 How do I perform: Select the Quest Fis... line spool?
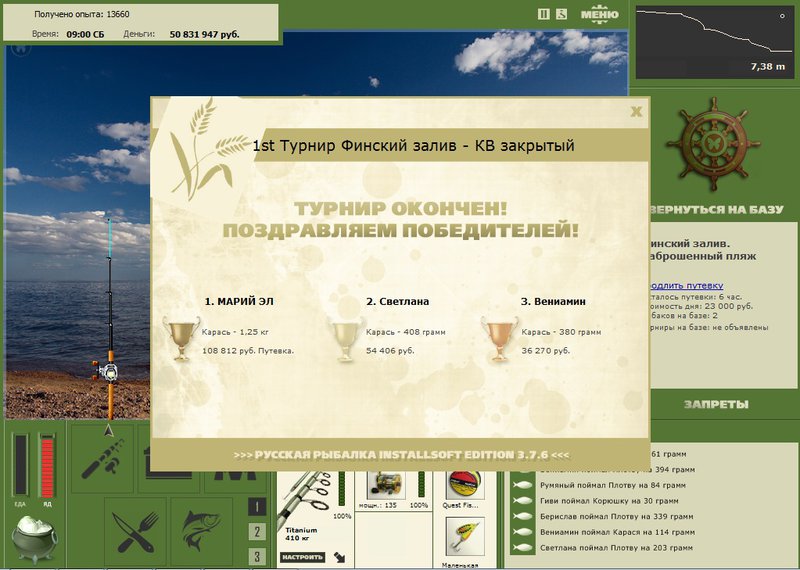click(x=464, y=485)
